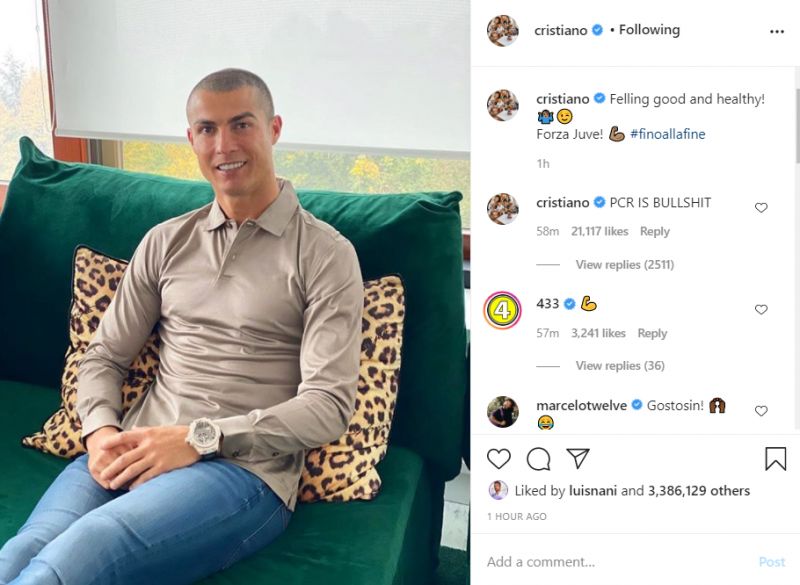
Task: Save post with the bookmark icon
Action: 776,458
